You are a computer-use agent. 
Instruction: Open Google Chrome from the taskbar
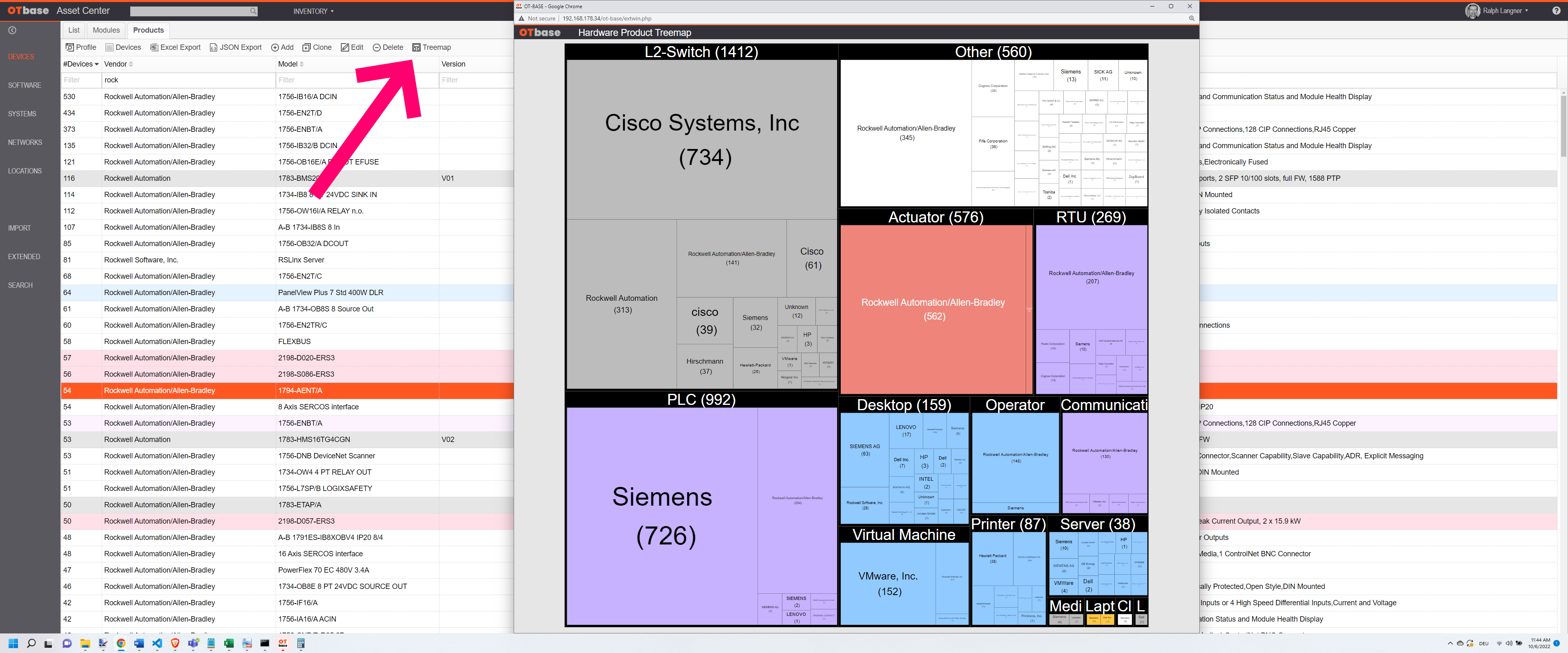coord(120,643)
